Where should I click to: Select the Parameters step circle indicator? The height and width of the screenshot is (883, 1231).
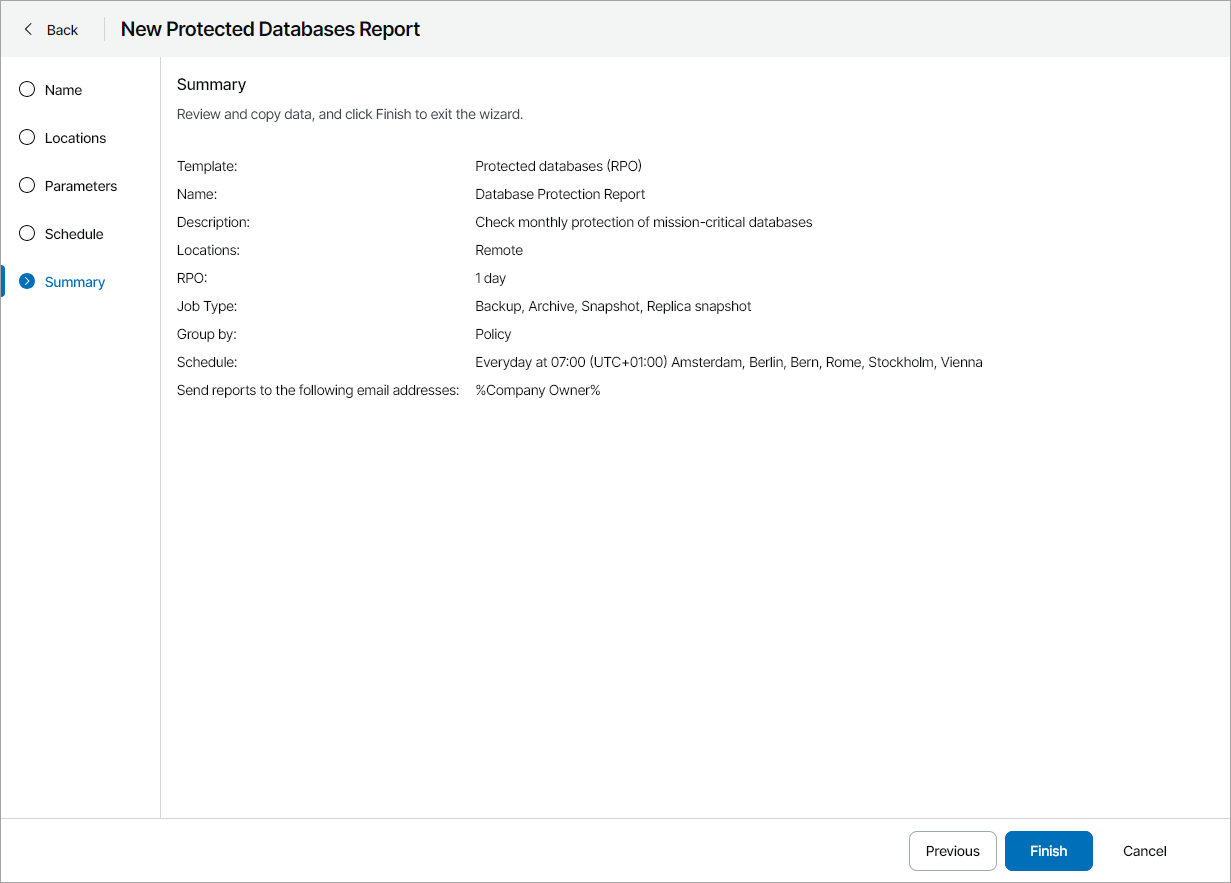point(27,186)
